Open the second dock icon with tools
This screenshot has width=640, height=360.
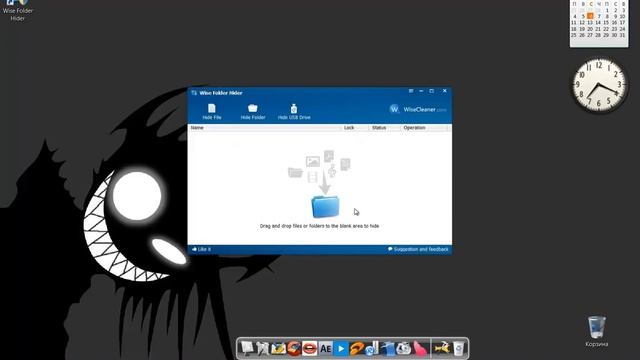click(x=263, y=348)
